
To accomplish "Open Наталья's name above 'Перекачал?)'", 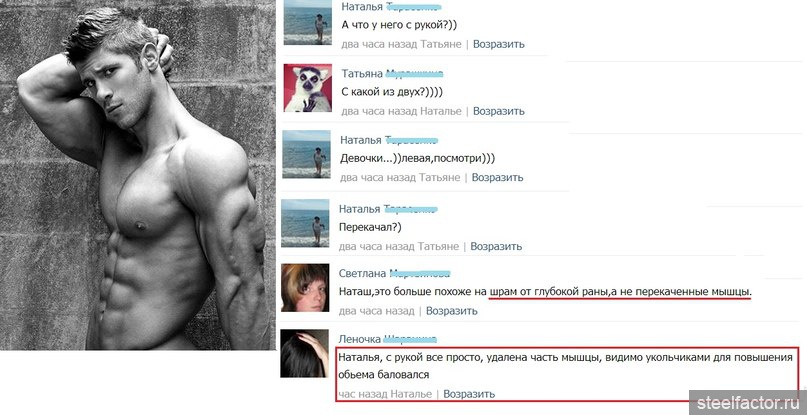I will tap(388, 209).
